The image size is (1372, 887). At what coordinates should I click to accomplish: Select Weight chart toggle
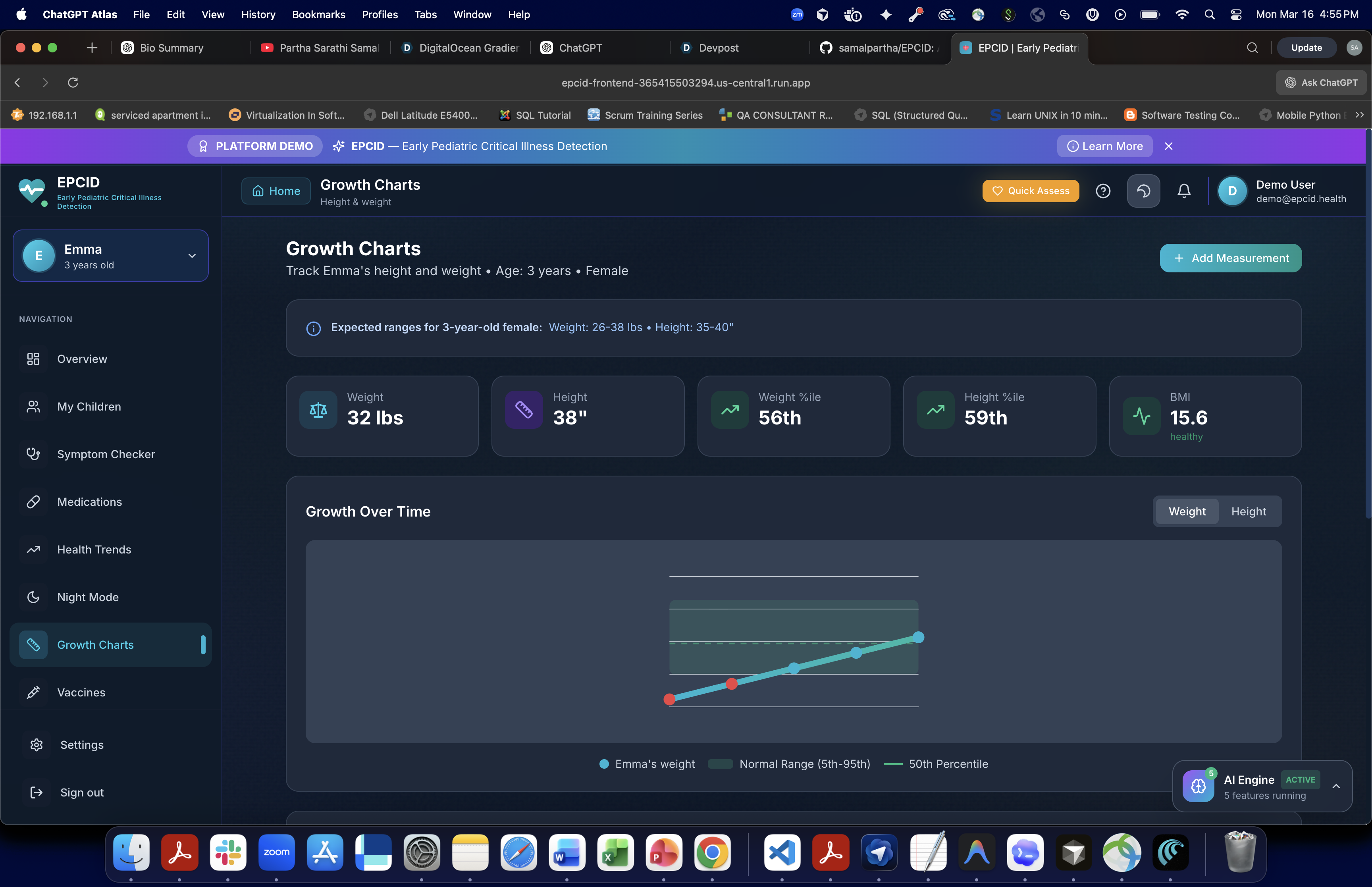pos(1187,511)
